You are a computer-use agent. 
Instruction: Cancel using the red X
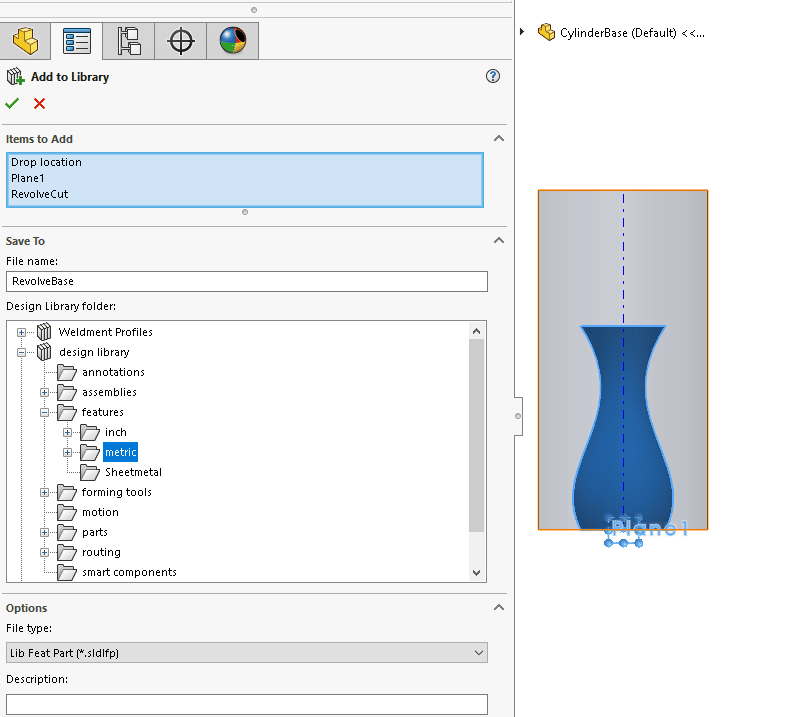(38, 103)
